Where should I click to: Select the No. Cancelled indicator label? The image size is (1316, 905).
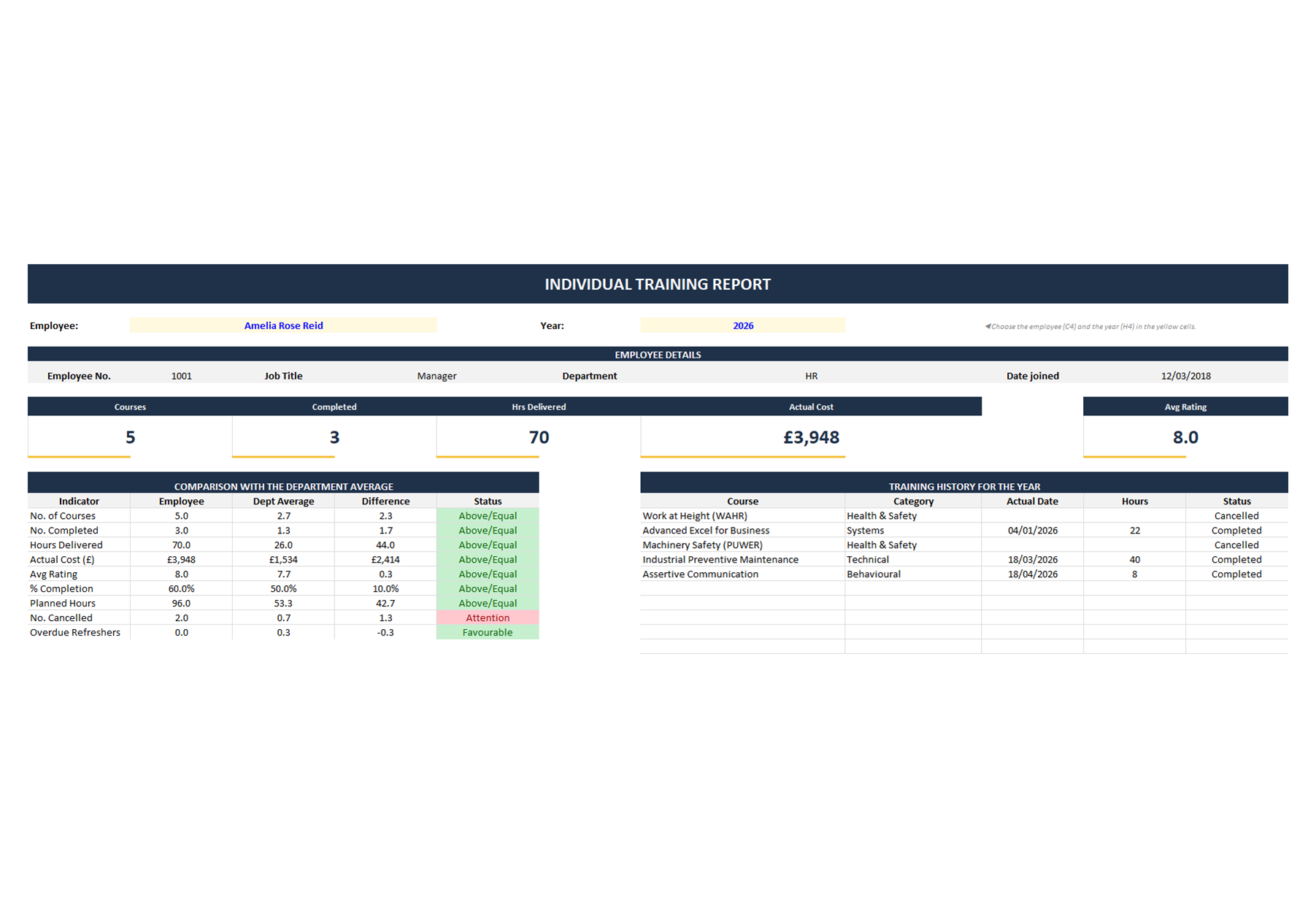[x=61, y=618]
